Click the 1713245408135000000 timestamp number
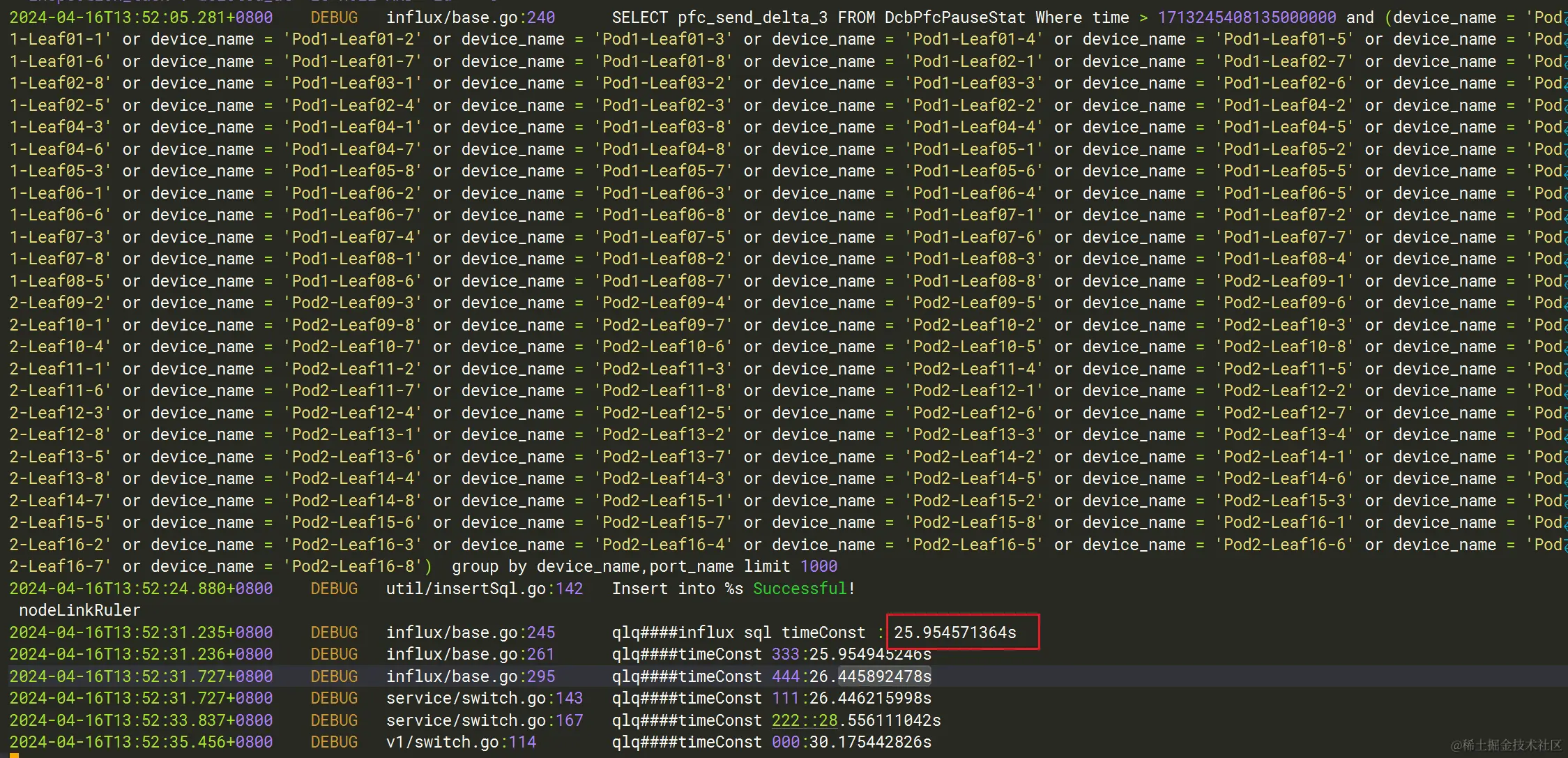1568x758 pixels. [x=1247, y=17]
